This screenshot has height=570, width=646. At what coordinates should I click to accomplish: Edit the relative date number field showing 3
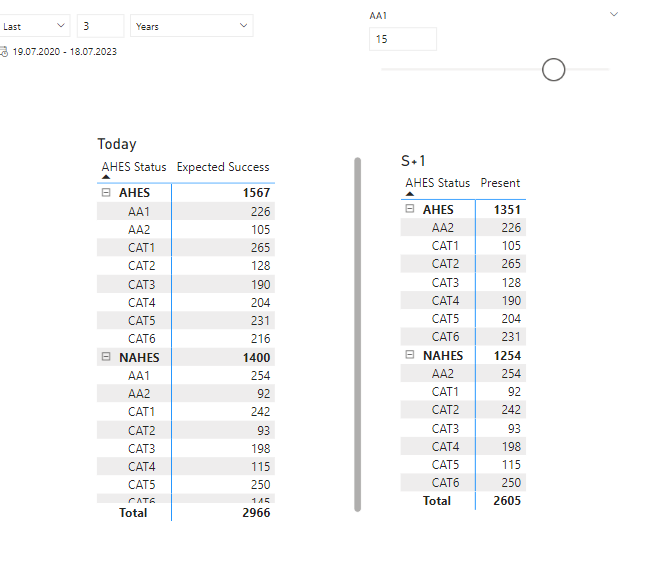tap(101, 26)
